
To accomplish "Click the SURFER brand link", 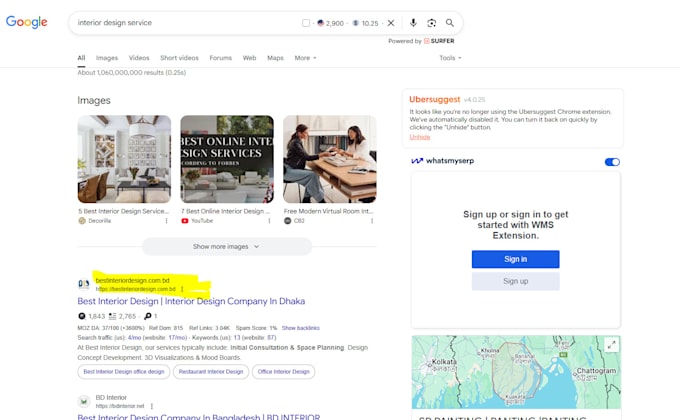I will [439, 41].
